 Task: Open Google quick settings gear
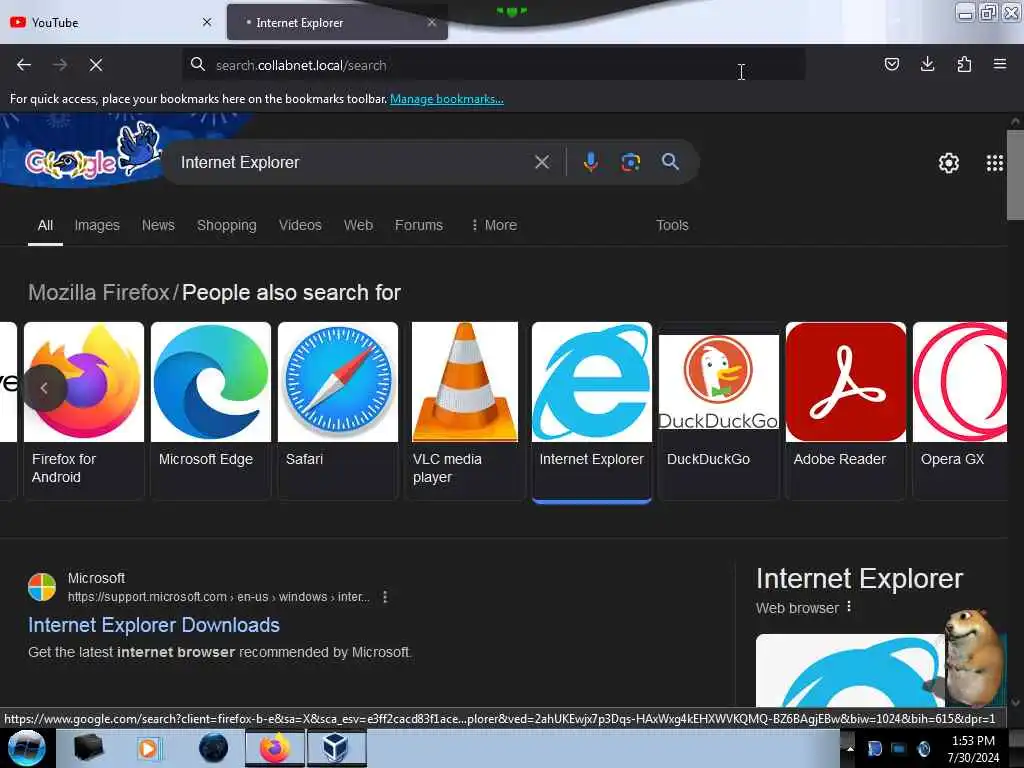949,163
